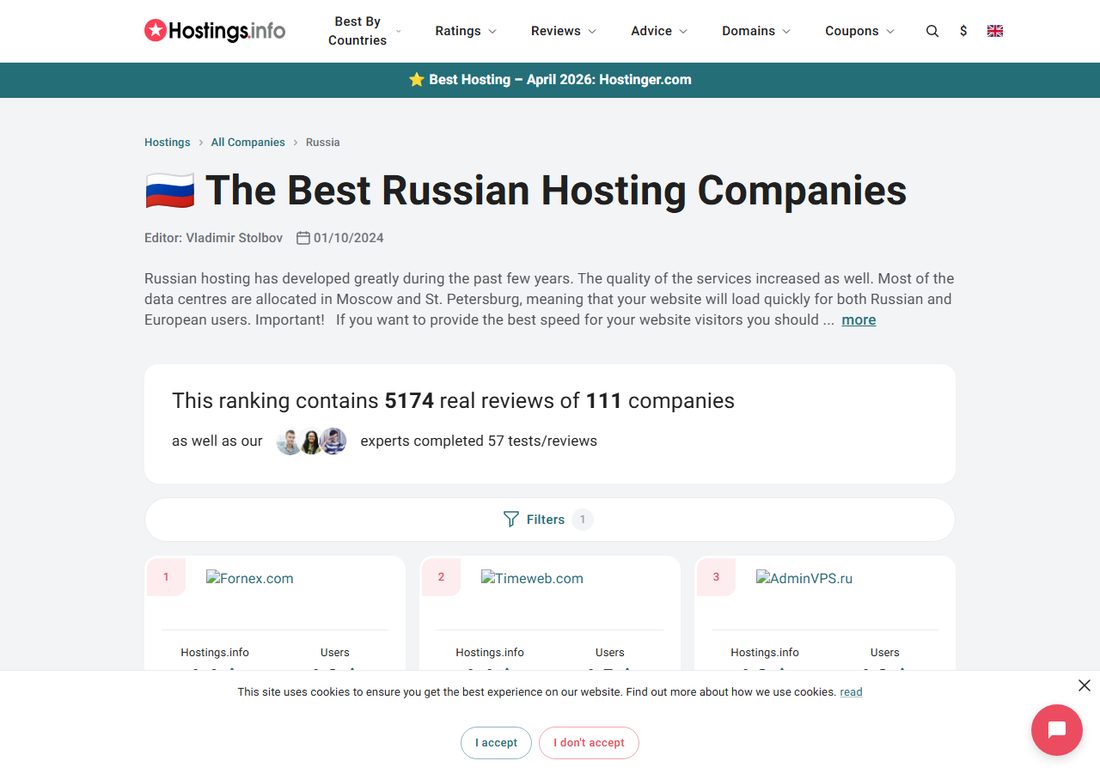The height and width of the screenshot is (773, 1100).
Task: Click the calendar icon beside 01/10/2024
Action: pos(303,238)
